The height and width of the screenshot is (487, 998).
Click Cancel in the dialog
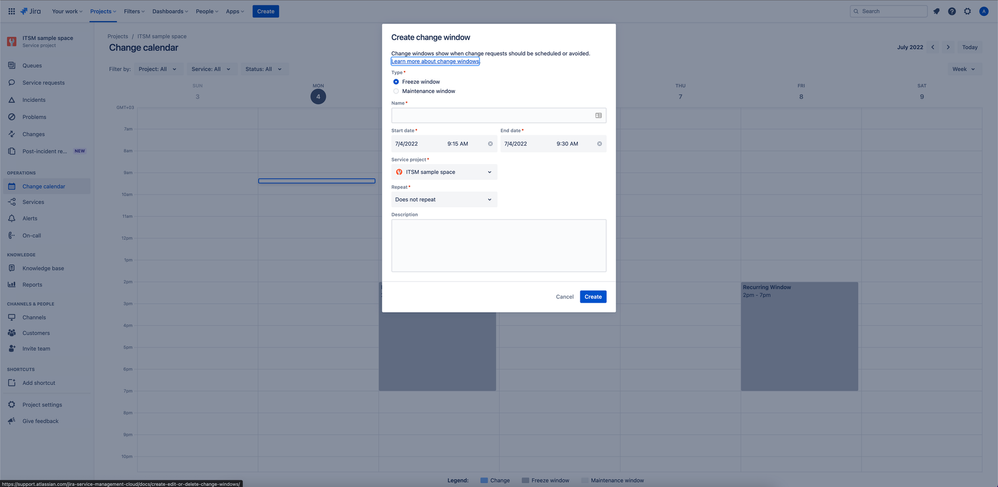(565, 297)
